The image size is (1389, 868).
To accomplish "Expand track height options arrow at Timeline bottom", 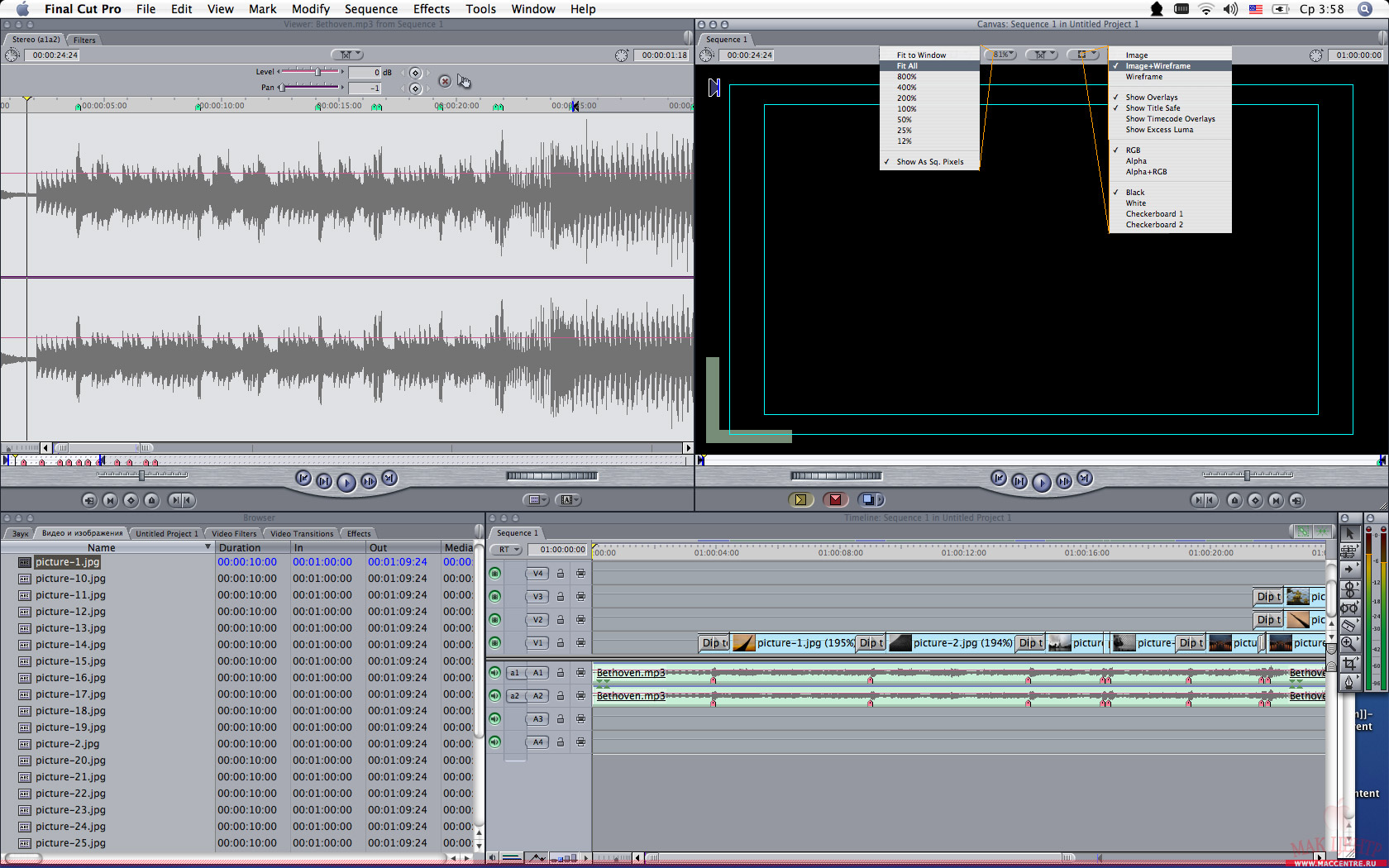I will [x=585, y=858].
